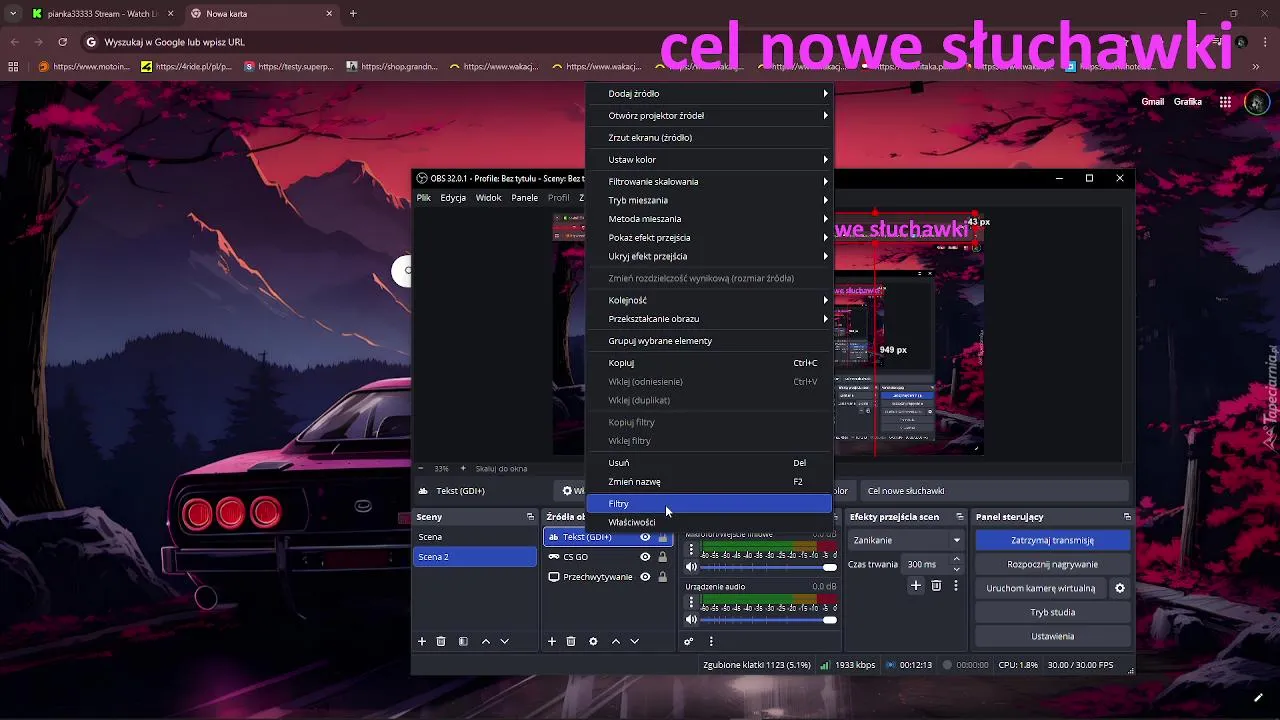Open advanced audio properties gears icon
1280x720 pixels.
(x=689, y=641)
